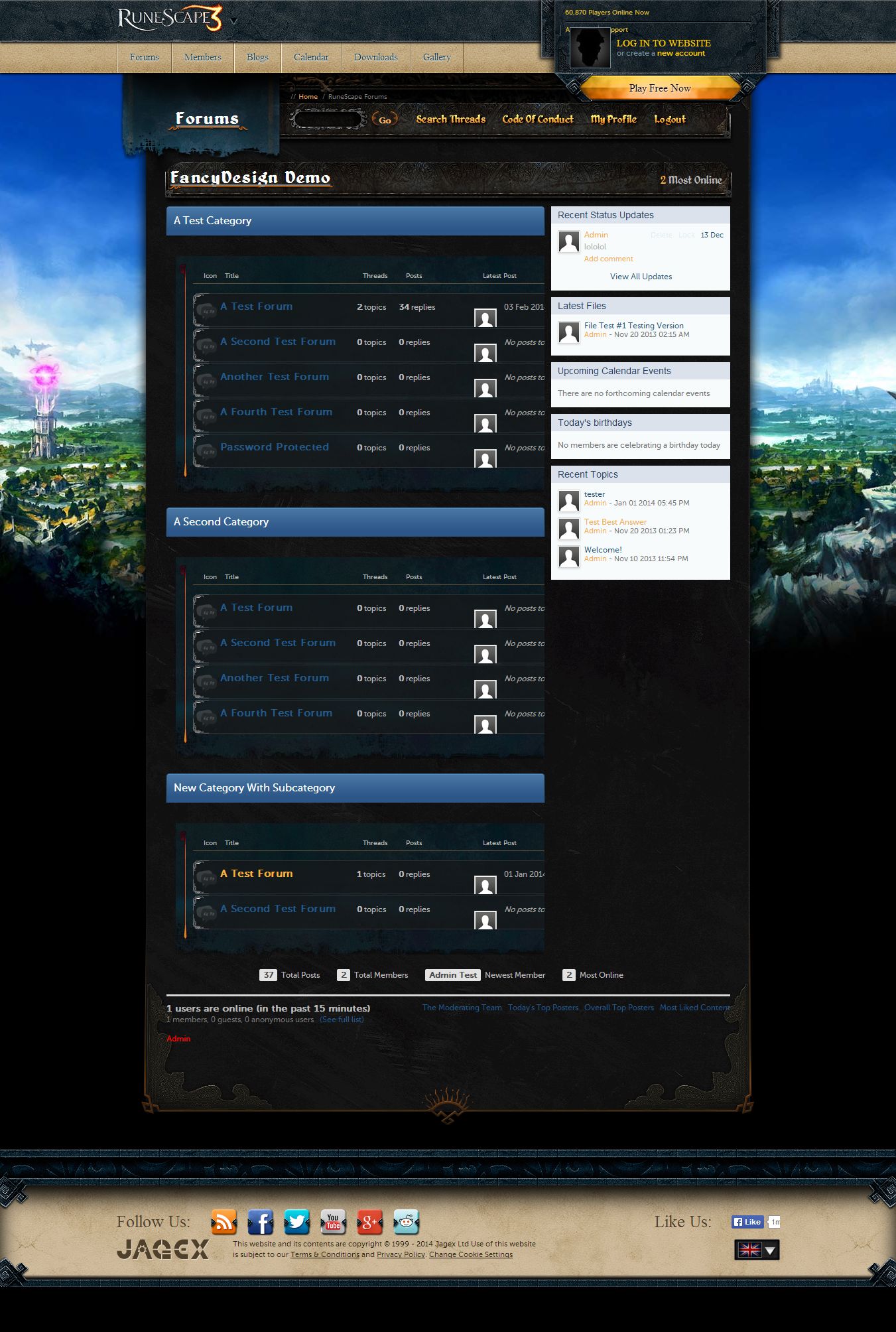The image size is (896, 1332).
Task: Open the Password Protected forum link
Action: click(275, 447)
